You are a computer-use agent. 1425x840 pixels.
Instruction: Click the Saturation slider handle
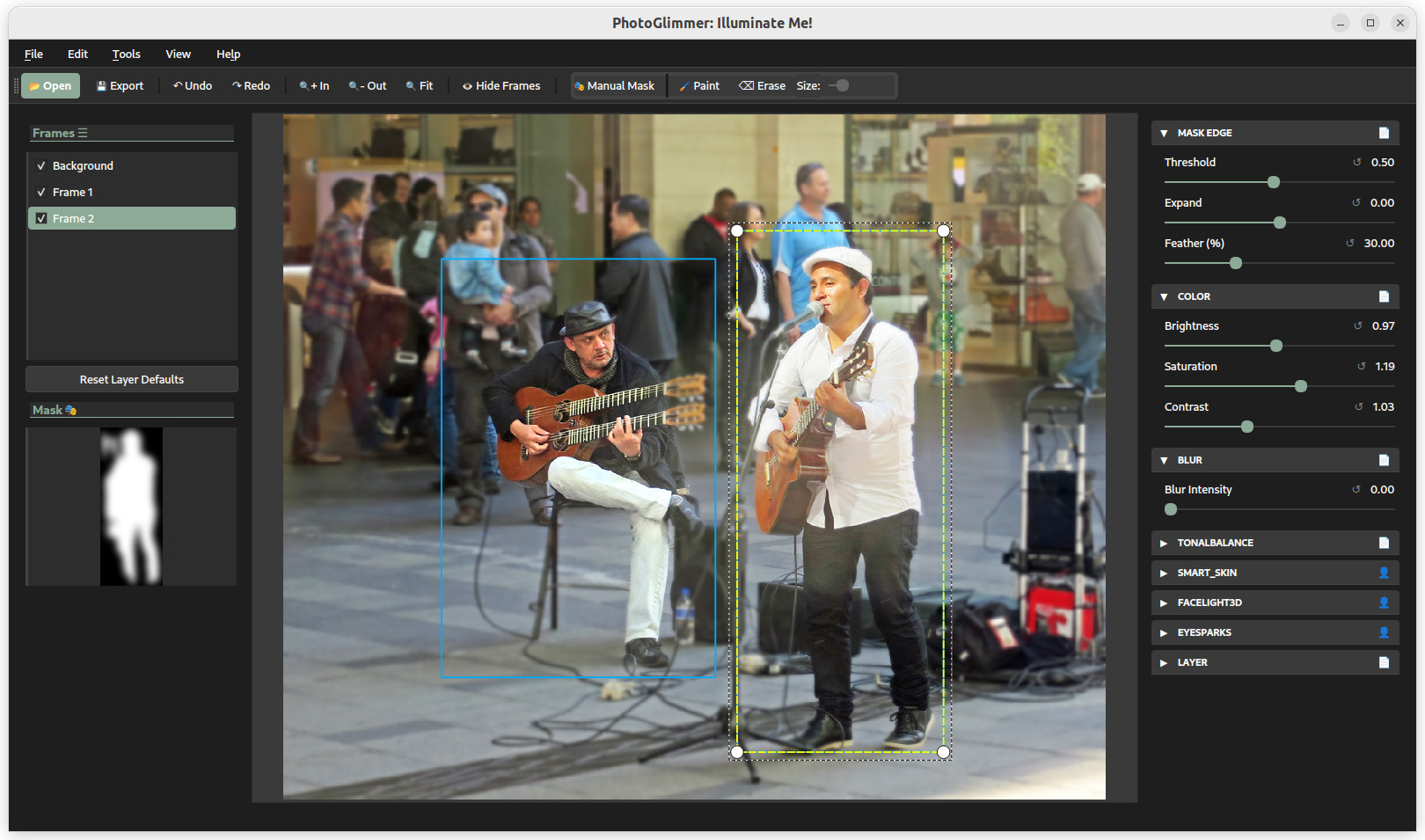(1300, 387)
